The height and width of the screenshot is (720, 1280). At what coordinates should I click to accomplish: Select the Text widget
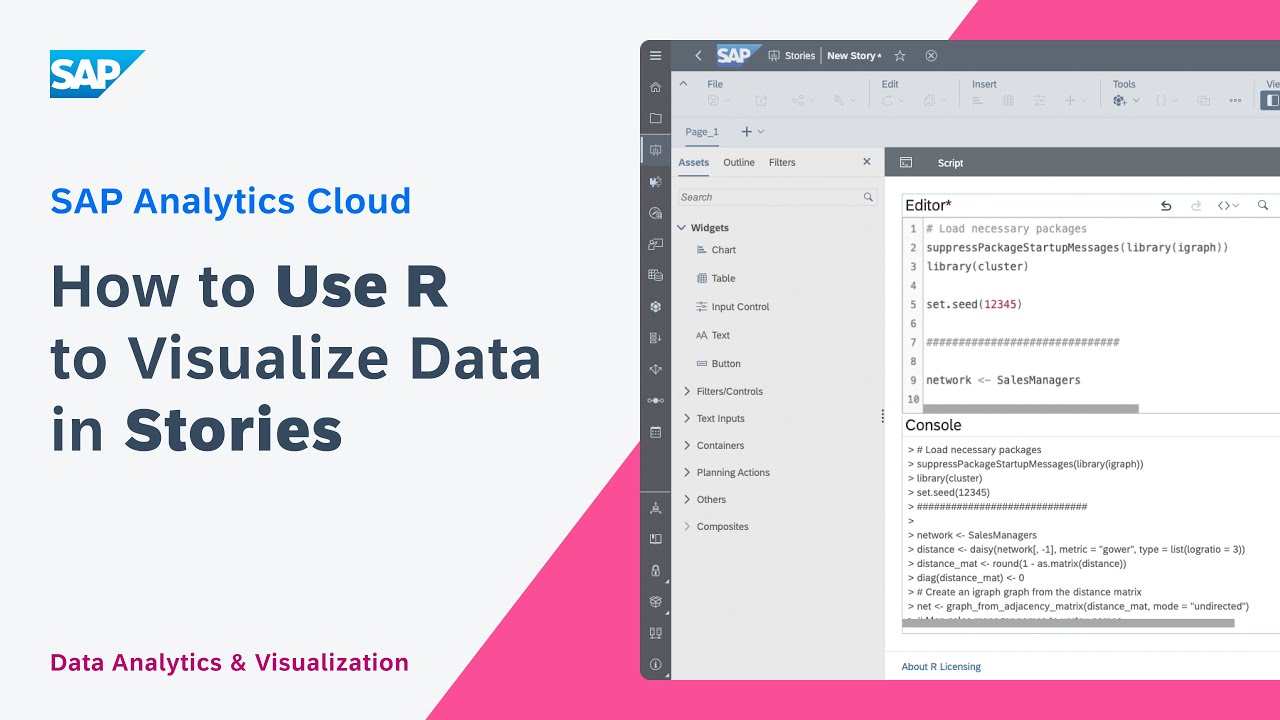[x=713, y=335]
